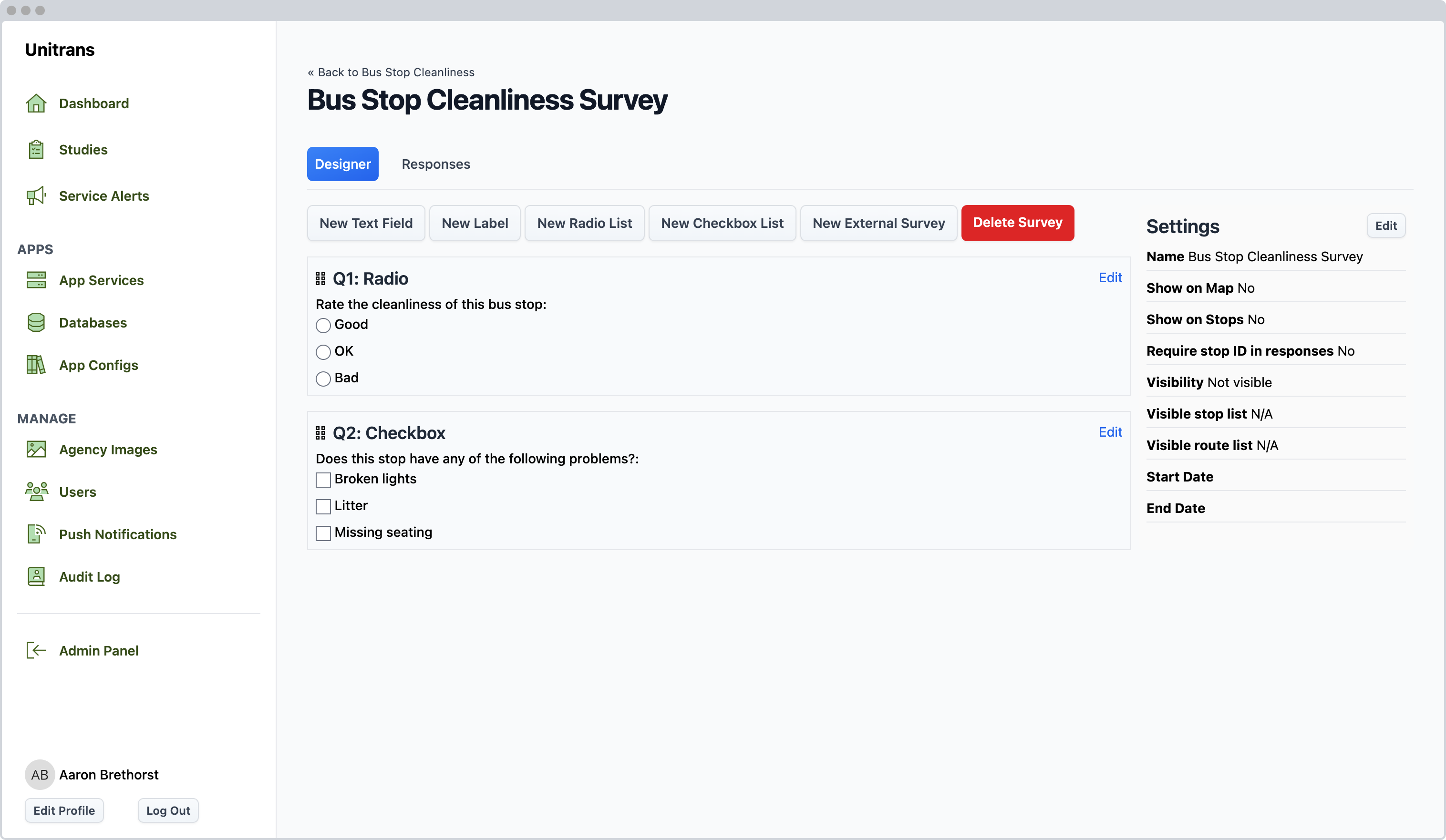Choose the Bad radio option
This screenshot has height=840, width=1446.
323,379
